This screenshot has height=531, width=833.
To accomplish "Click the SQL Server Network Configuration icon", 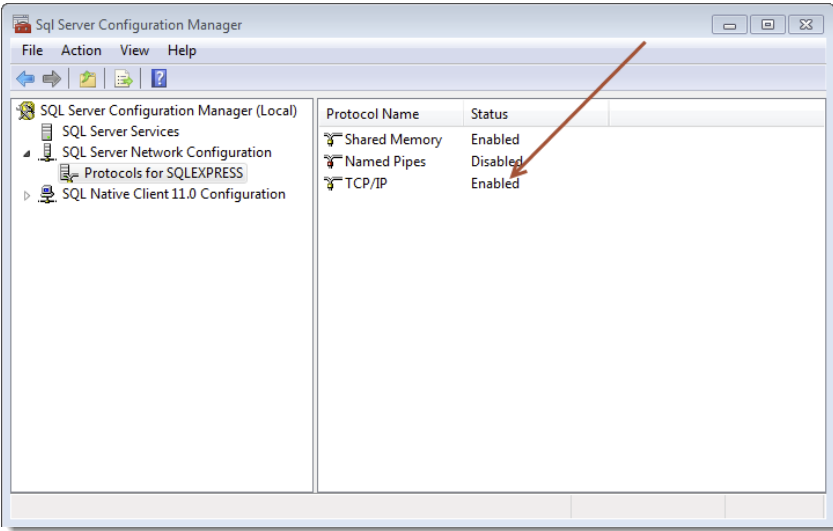I will coord(47,152).
